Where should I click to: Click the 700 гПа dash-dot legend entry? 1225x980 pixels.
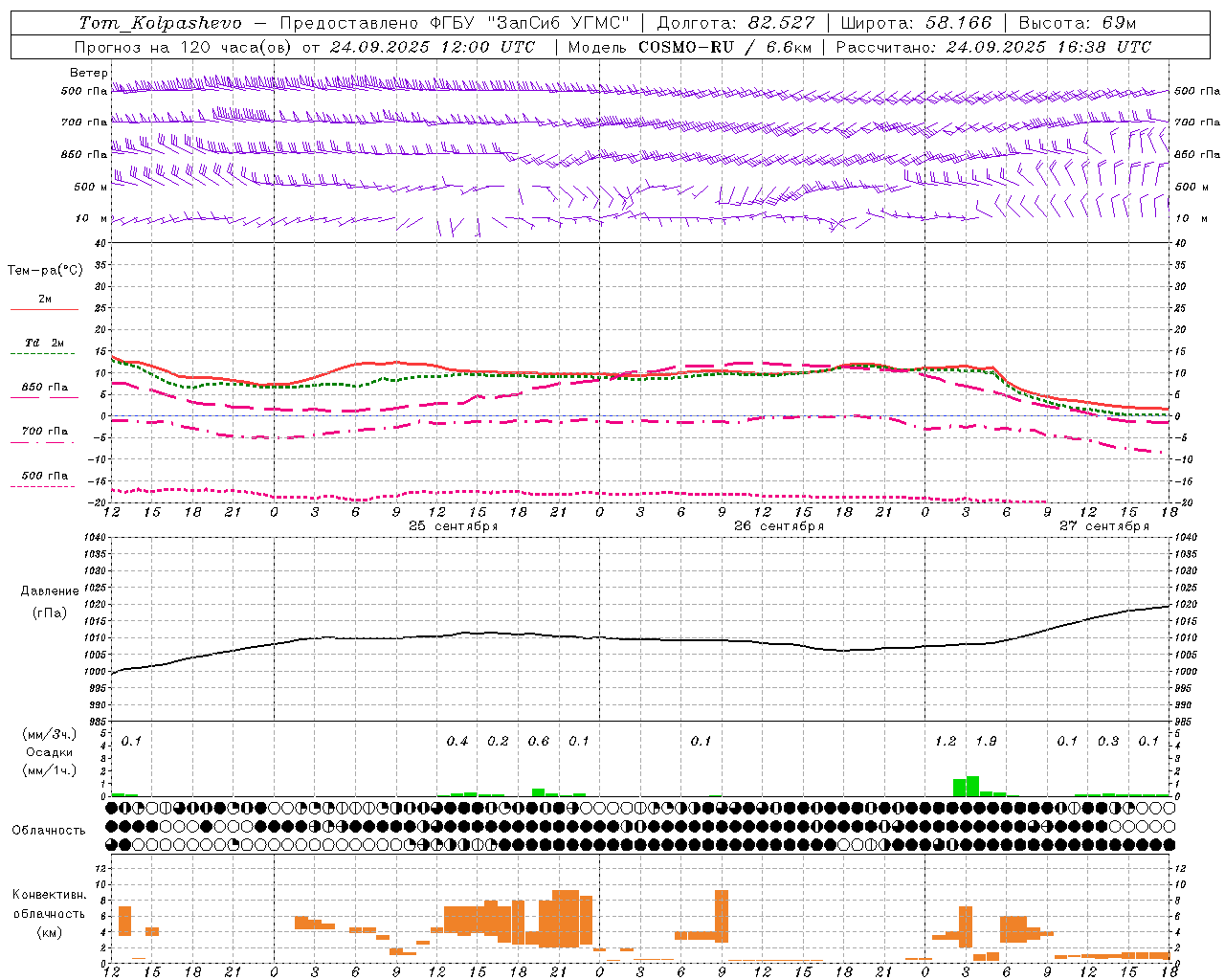pos(45,435)
